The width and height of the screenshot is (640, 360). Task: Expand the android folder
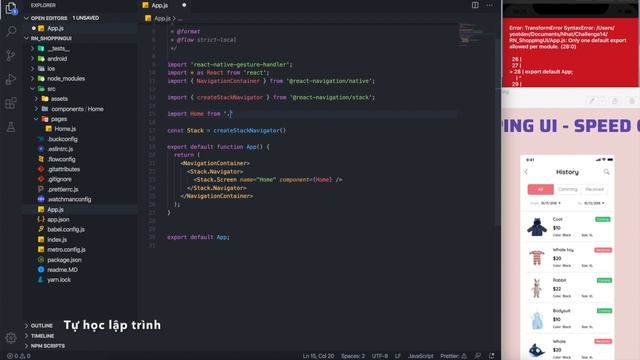[x=33, y=59]
